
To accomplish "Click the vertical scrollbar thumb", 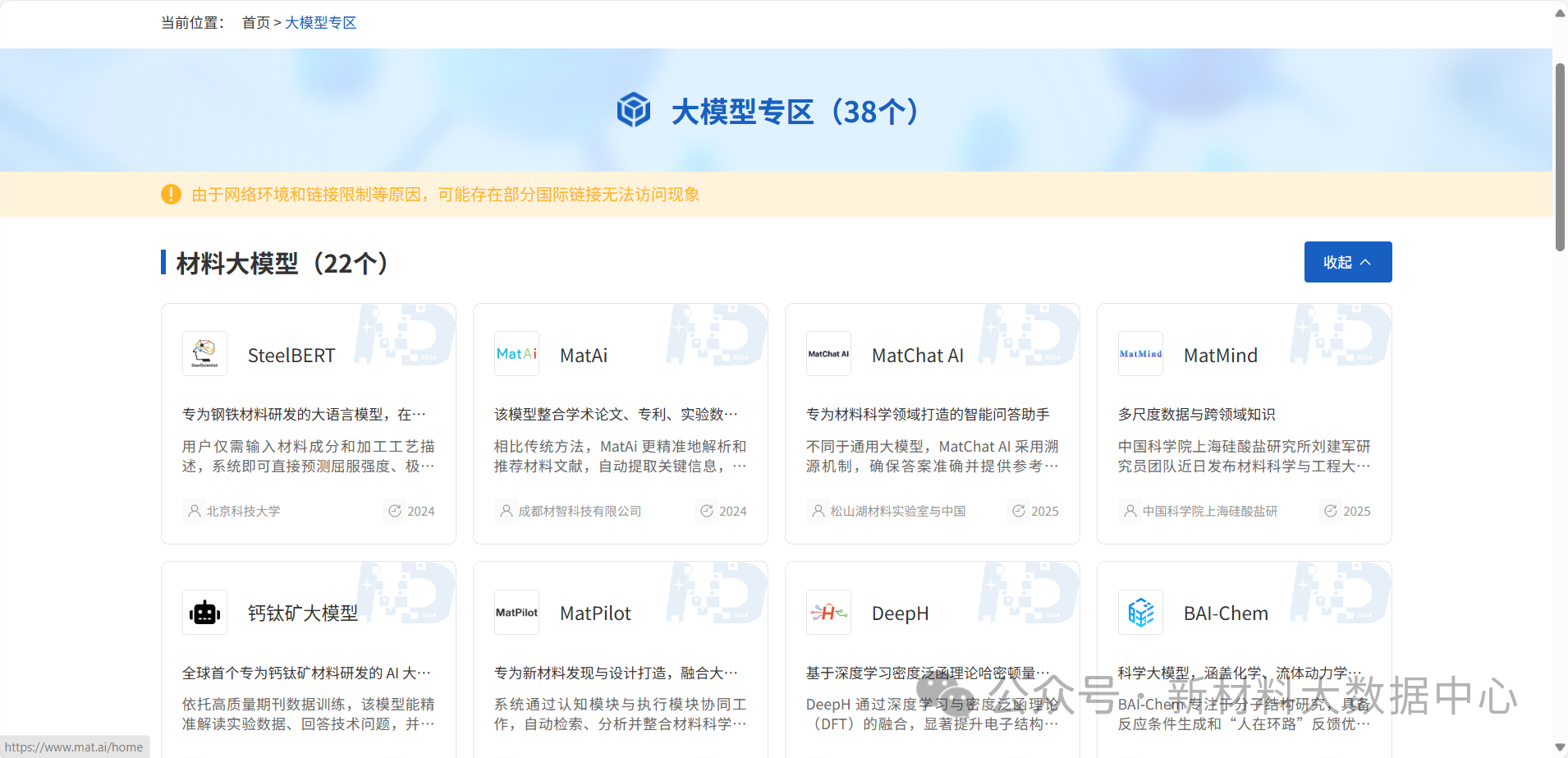I will coord(1560,156).
